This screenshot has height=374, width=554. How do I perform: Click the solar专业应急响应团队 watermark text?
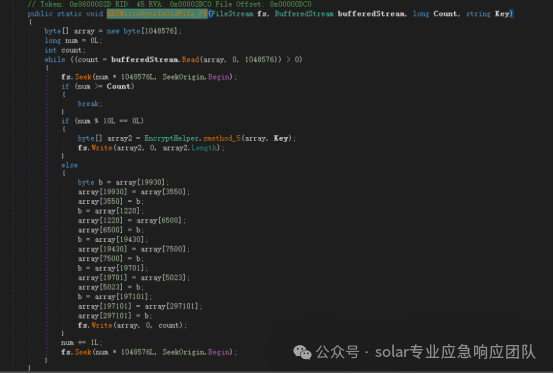[455, 352]
